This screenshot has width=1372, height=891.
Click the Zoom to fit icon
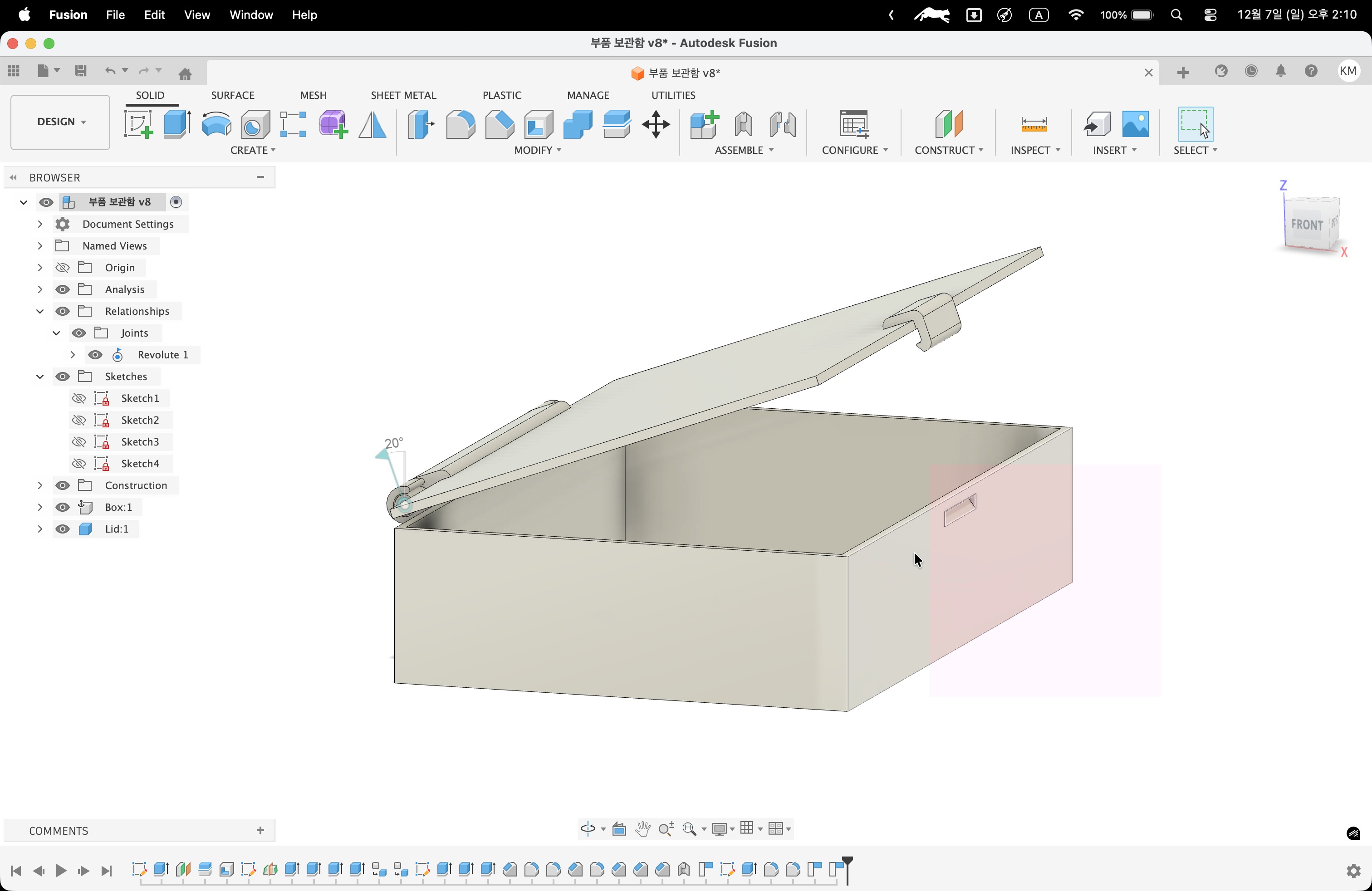tap(689, 829)
